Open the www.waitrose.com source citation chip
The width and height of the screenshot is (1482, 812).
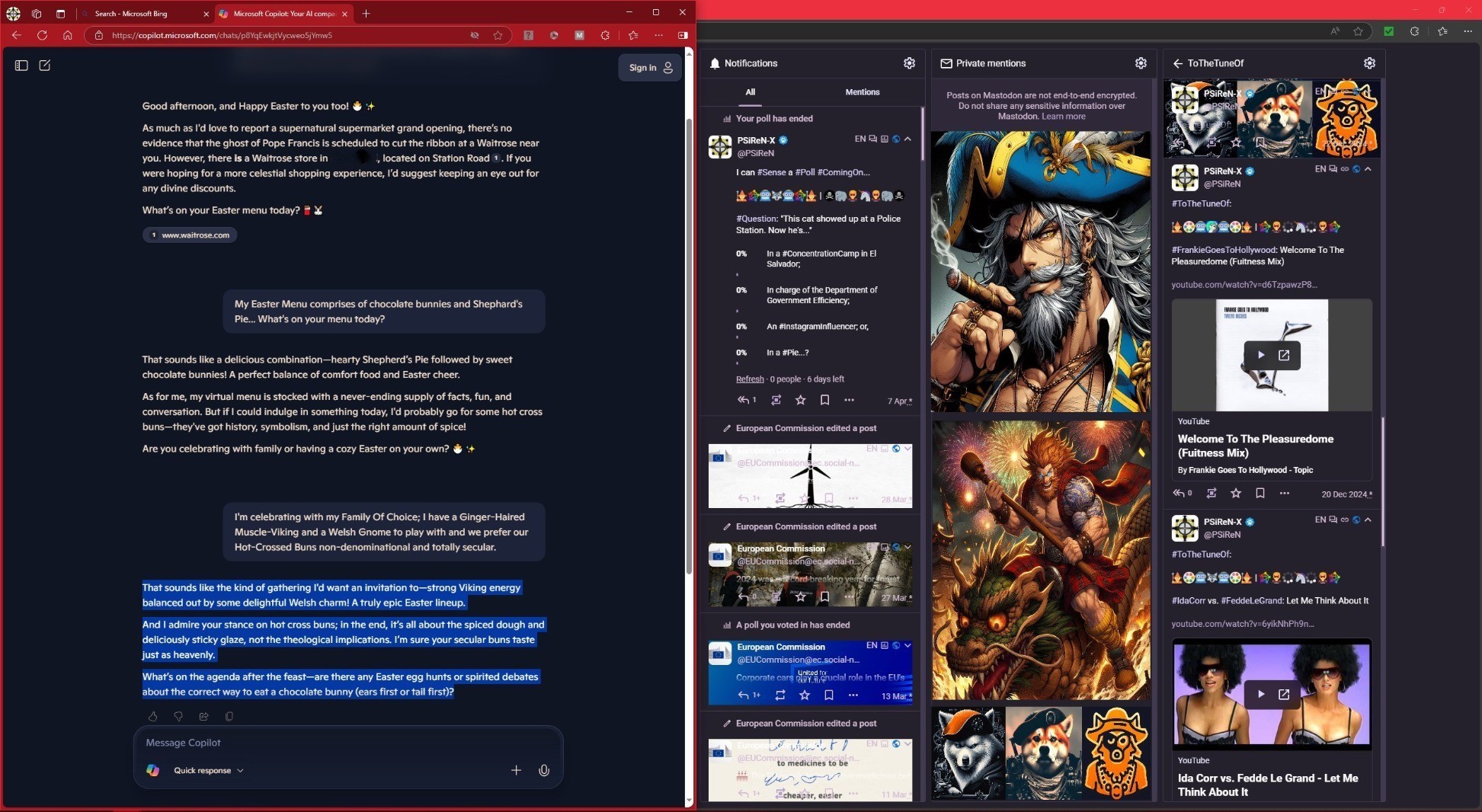click(x=190, y=235)
